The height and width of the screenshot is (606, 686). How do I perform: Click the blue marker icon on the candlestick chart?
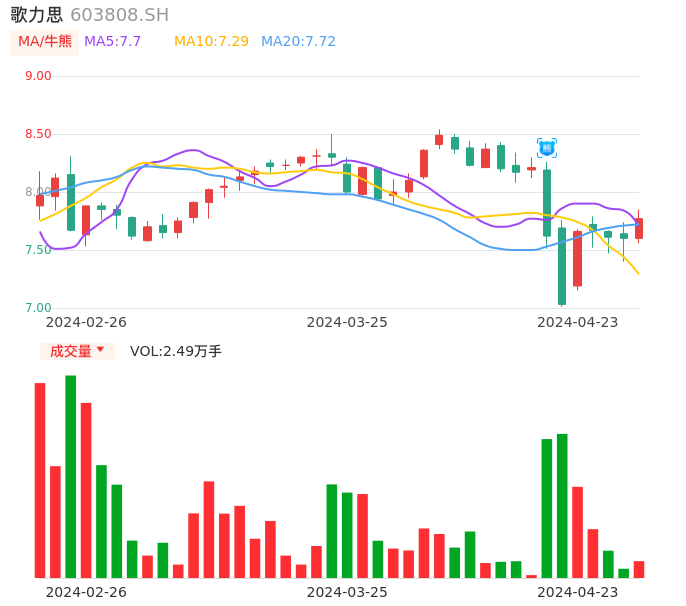(546, 148)
